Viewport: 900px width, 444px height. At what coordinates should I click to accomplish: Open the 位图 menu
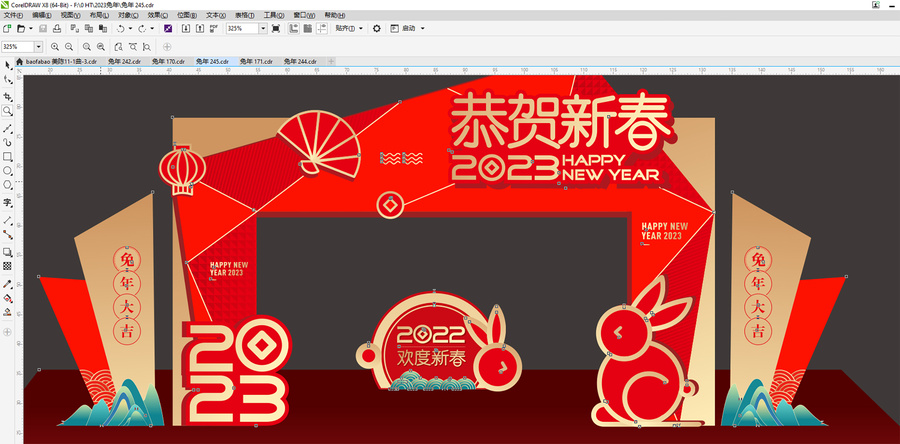[187, 15]
